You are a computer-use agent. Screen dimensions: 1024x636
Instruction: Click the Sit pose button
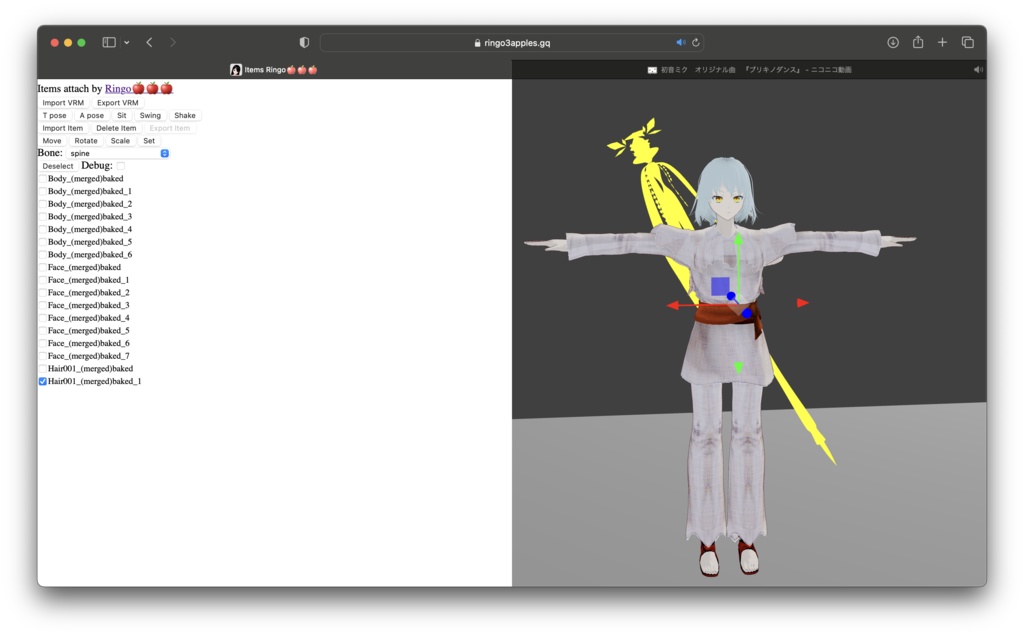[121, 115]
